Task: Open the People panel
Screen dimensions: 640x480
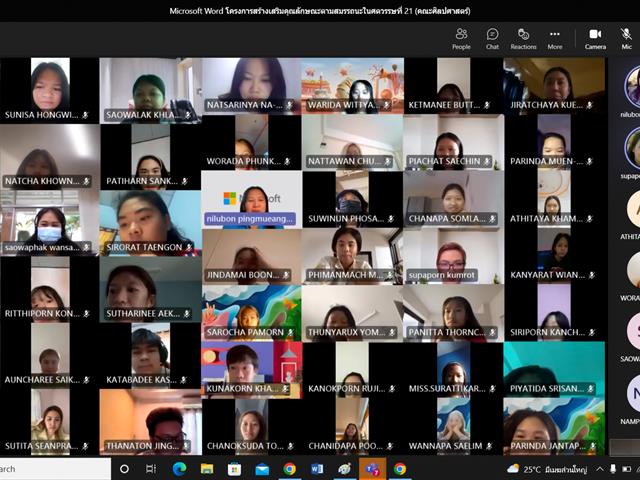Action: (461, 39)
